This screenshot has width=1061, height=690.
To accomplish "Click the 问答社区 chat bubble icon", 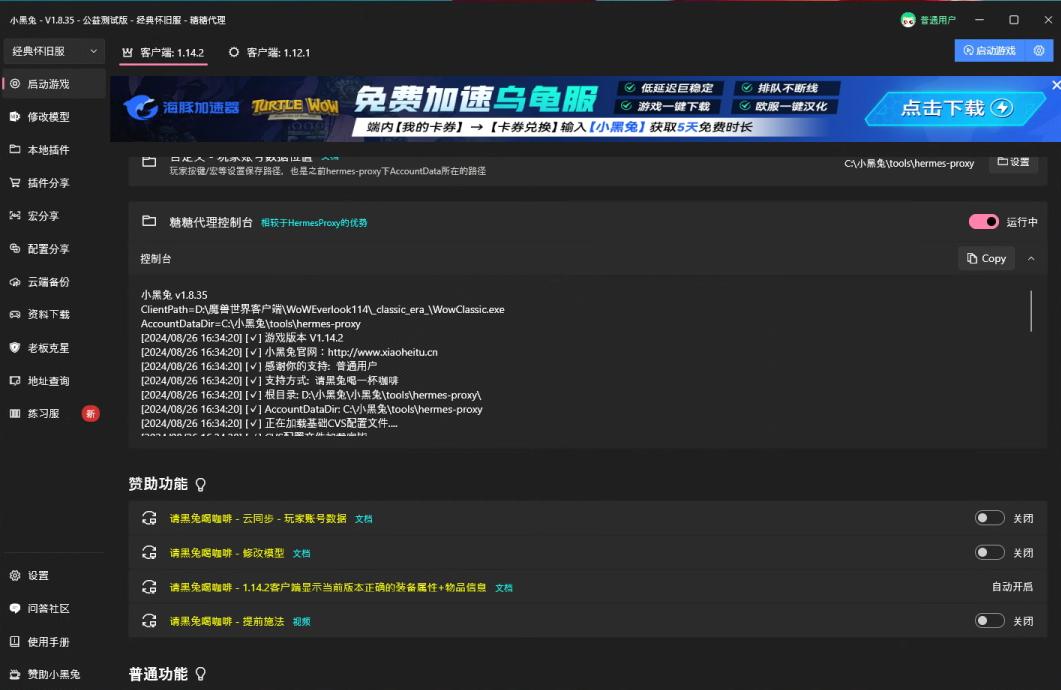I will (15, 608).
